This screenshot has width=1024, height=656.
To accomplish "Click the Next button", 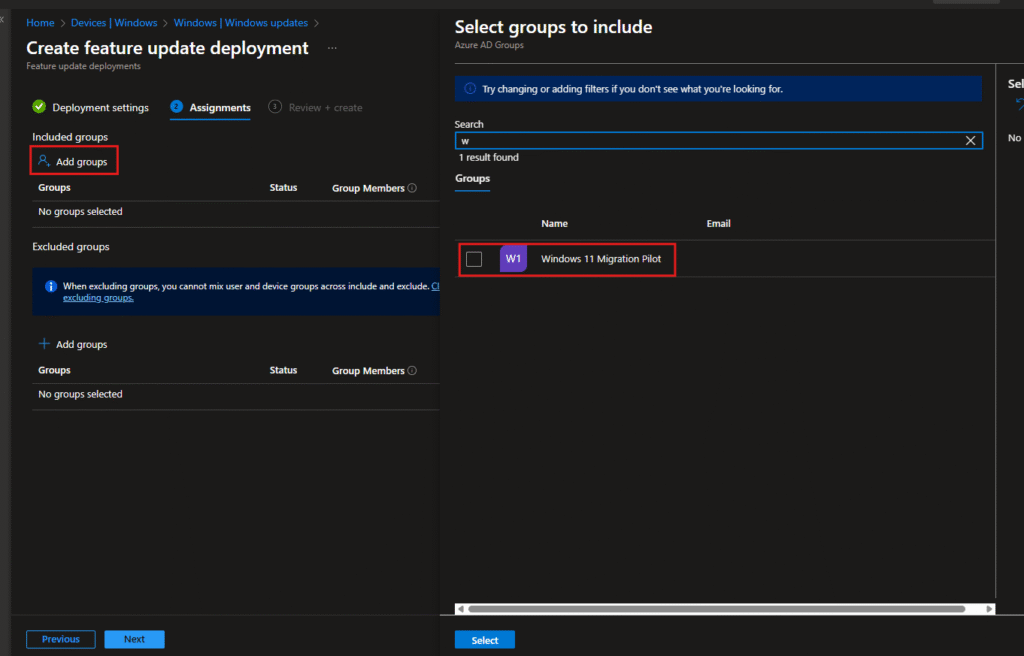I will 134,639.
